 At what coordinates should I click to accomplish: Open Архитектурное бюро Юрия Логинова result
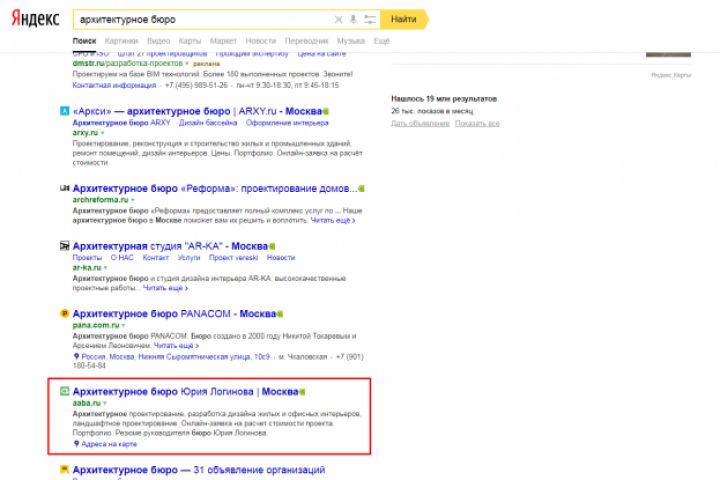pos(186,392)
